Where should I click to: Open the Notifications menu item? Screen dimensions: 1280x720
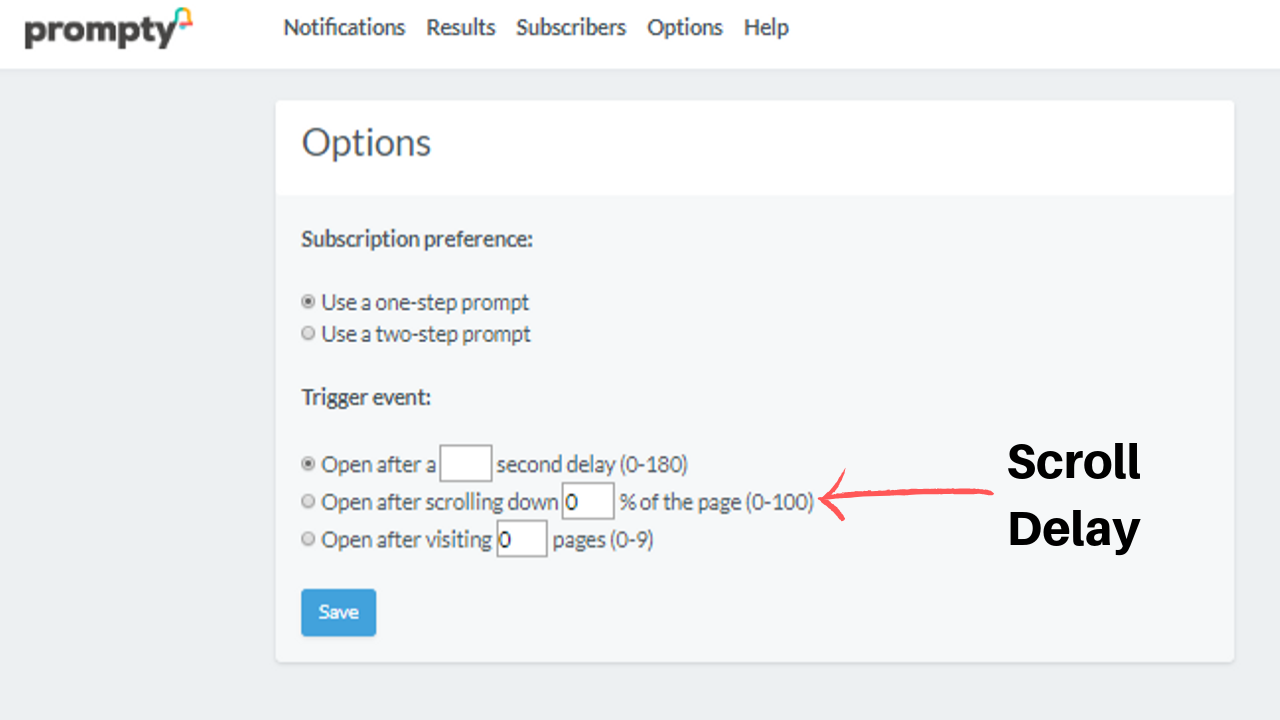[344, 28]
